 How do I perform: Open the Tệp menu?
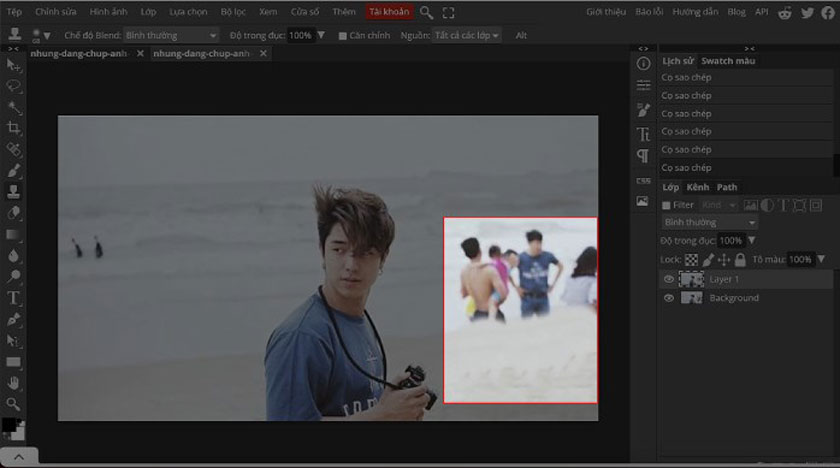click(x=14, y=12)
